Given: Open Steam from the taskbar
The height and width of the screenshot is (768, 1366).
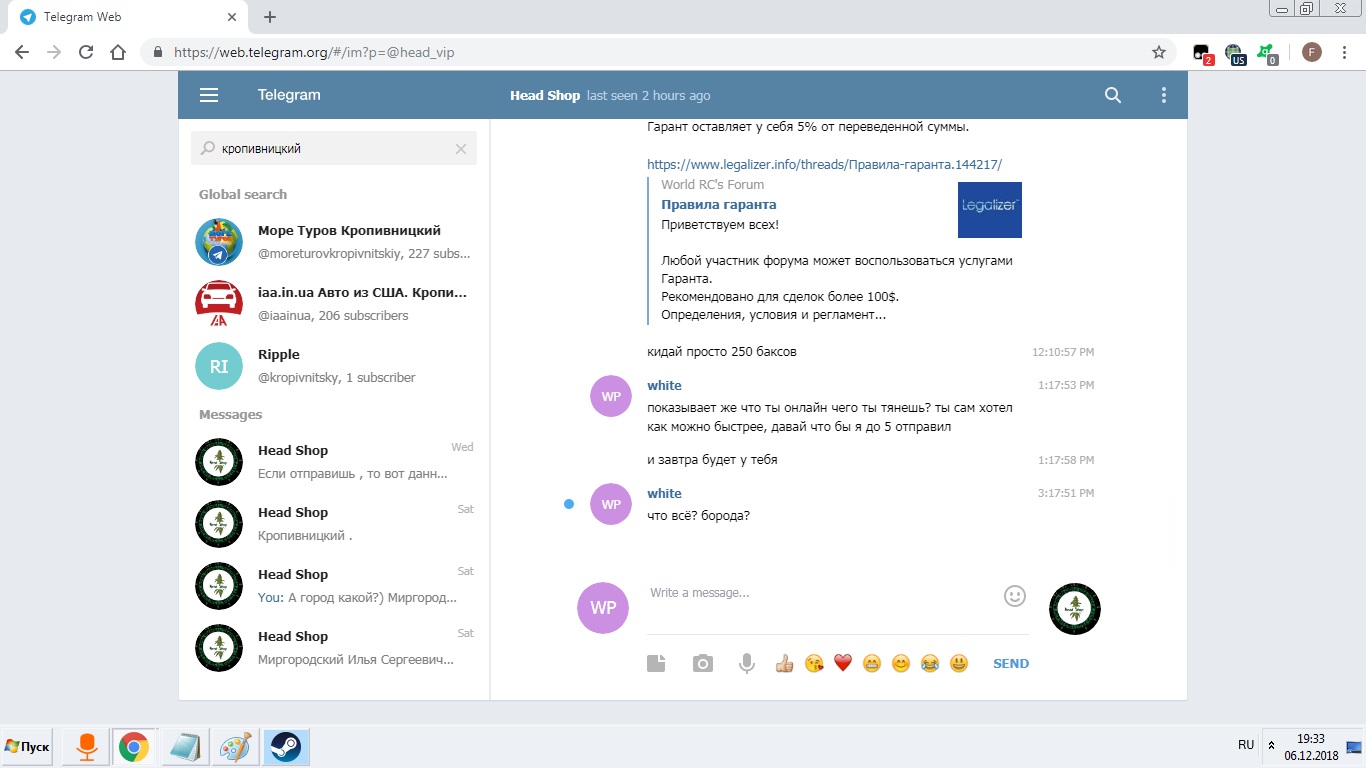Looking at the screenshot, I should tap(286, 747).
